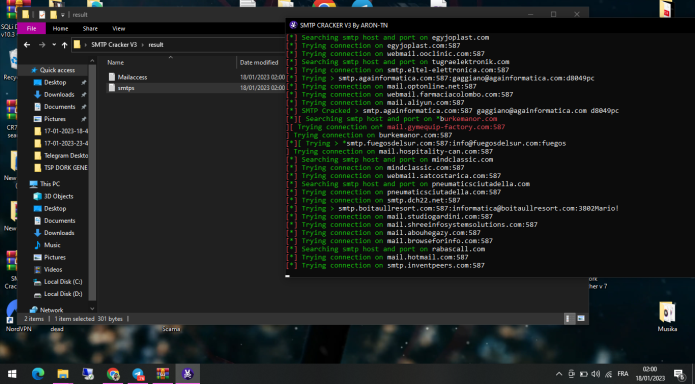Open pinned Desktop under Quick access

55,82
